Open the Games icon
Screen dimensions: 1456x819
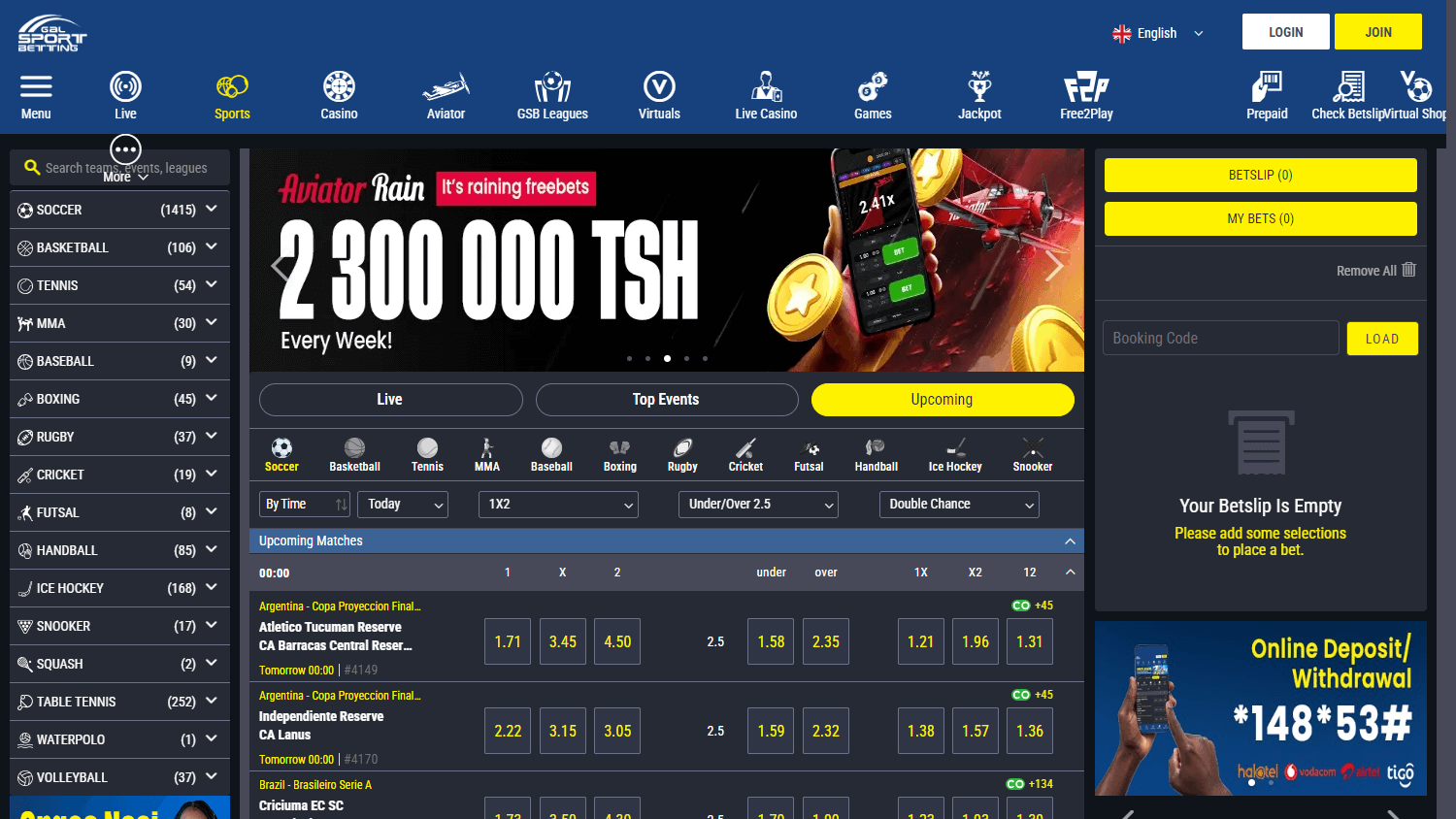tap(873, 87)
